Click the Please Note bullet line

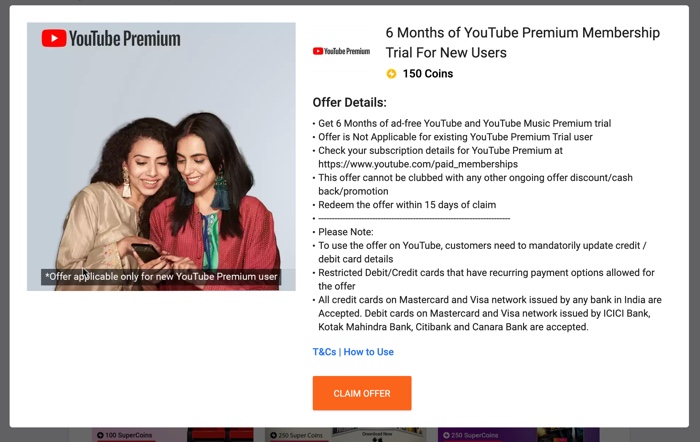pos(346,232)
